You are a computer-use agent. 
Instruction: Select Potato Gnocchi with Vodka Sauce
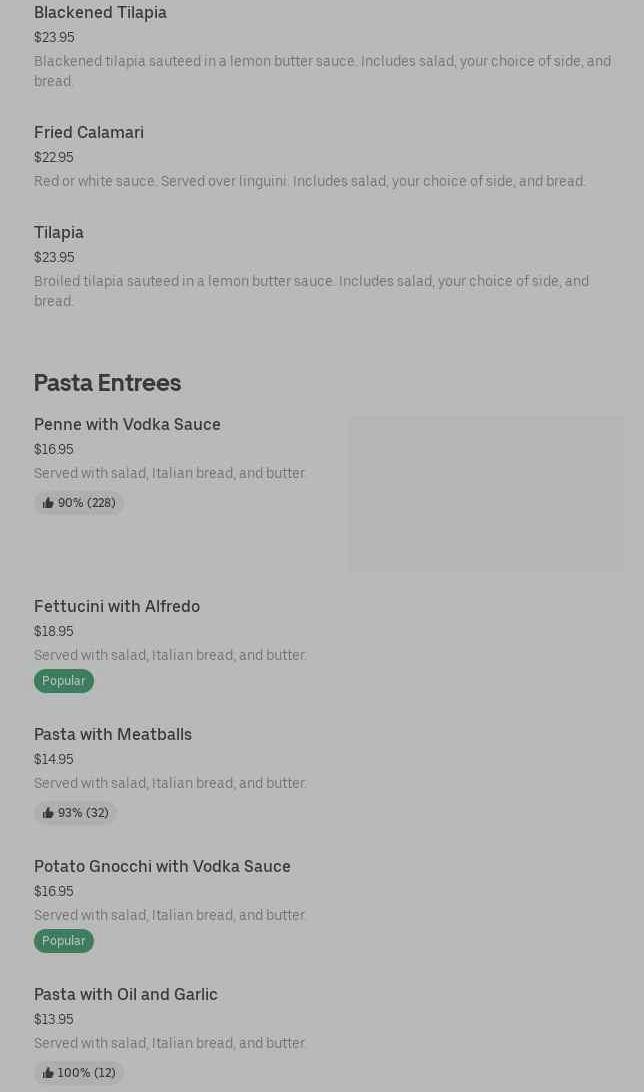162,866
